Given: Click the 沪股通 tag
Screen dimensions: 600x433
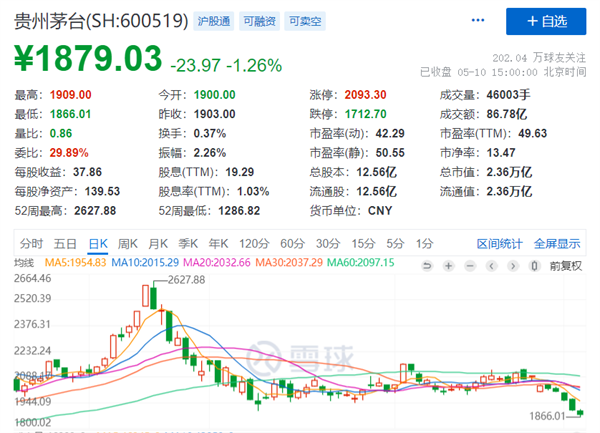Looking at the screenshot, I should (214, 21).
